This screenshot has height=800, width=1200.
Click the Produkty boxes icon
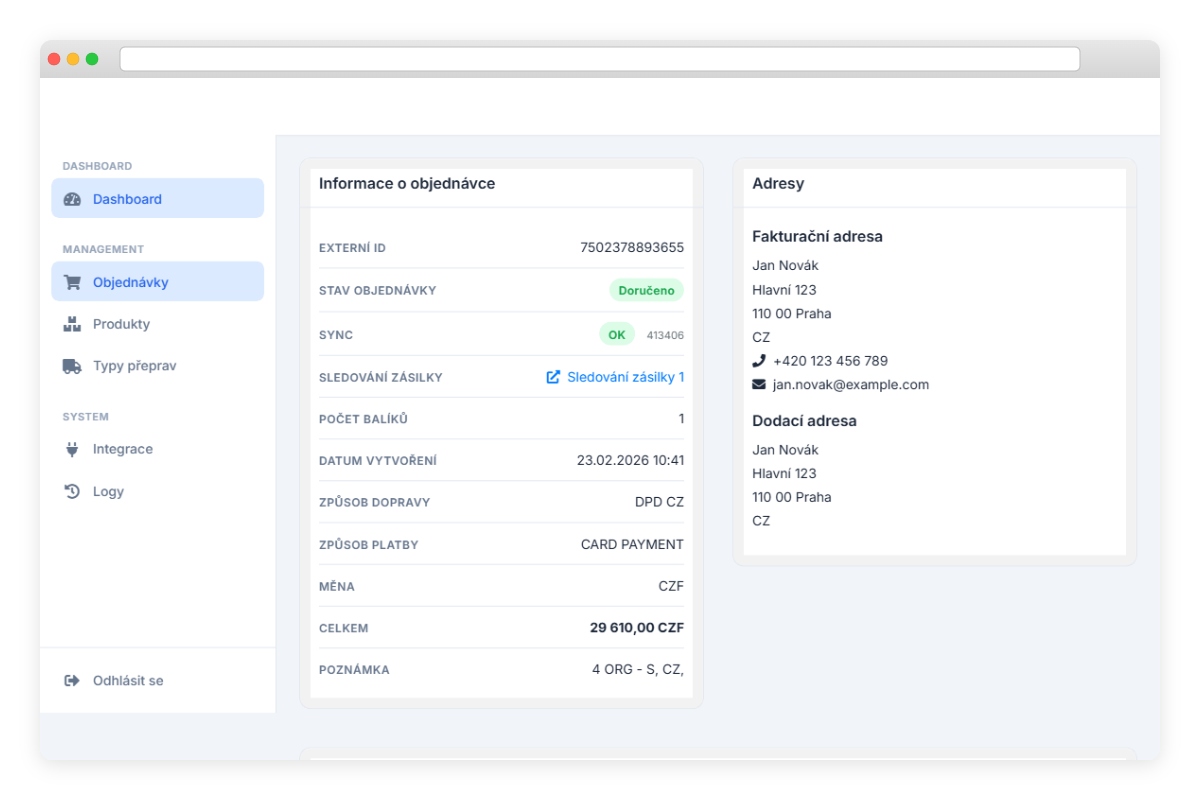tap(72, 324)
